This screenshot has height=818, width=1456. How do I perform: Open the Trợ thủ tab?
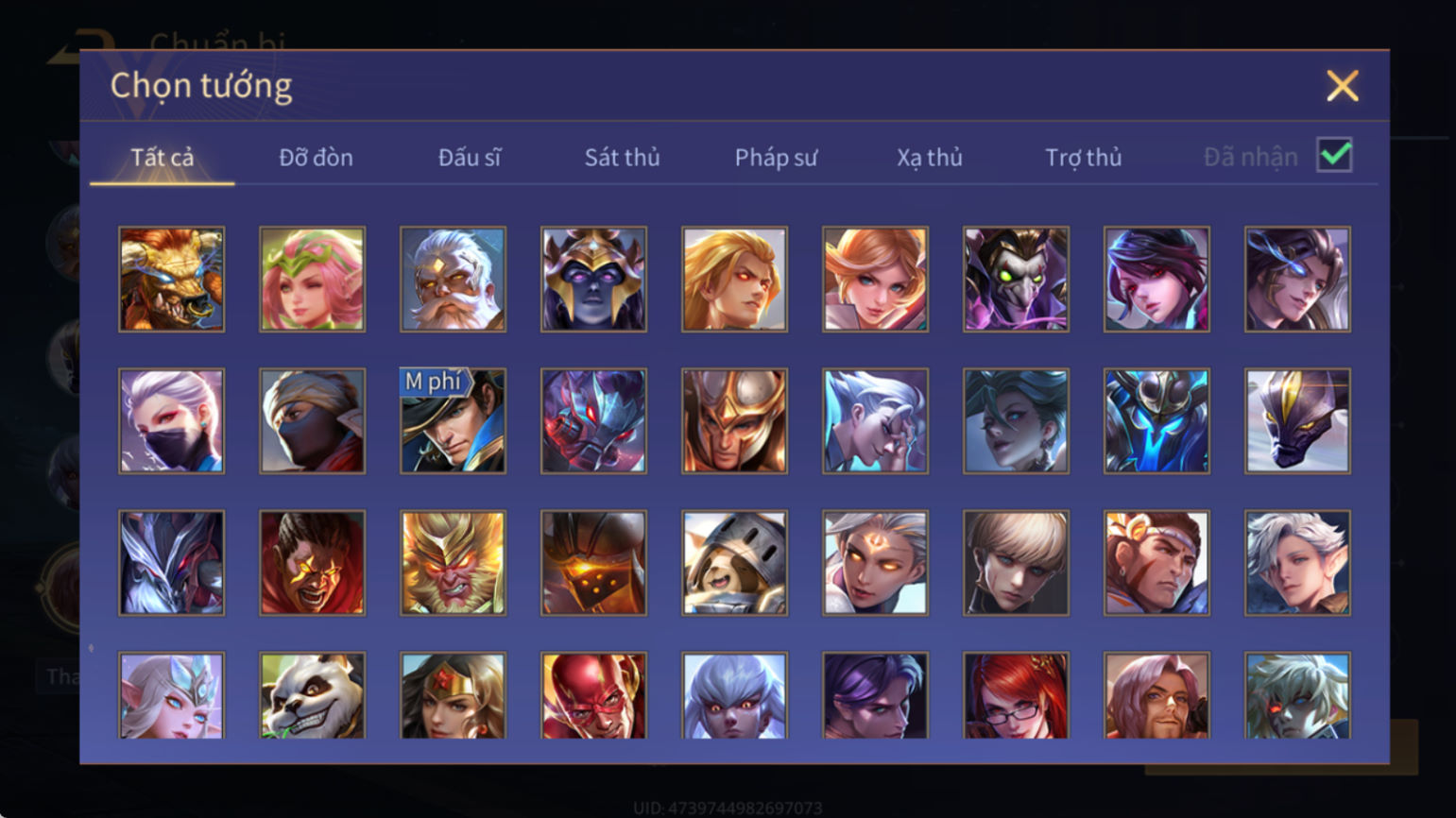pos(1083,158)
